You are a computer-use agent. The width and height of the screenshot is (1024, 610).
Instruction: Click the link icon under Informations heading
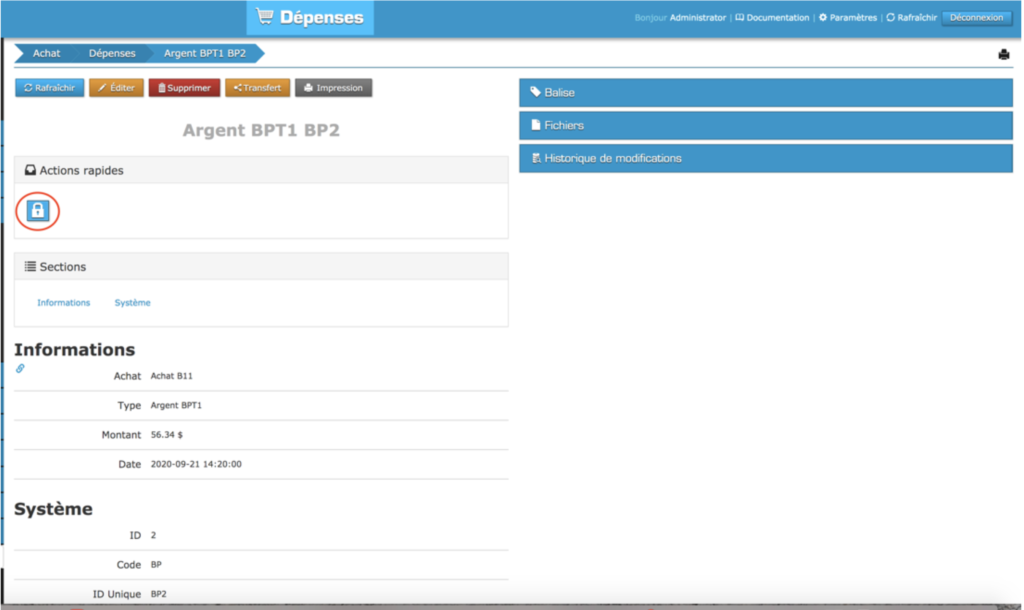(20, 368)
